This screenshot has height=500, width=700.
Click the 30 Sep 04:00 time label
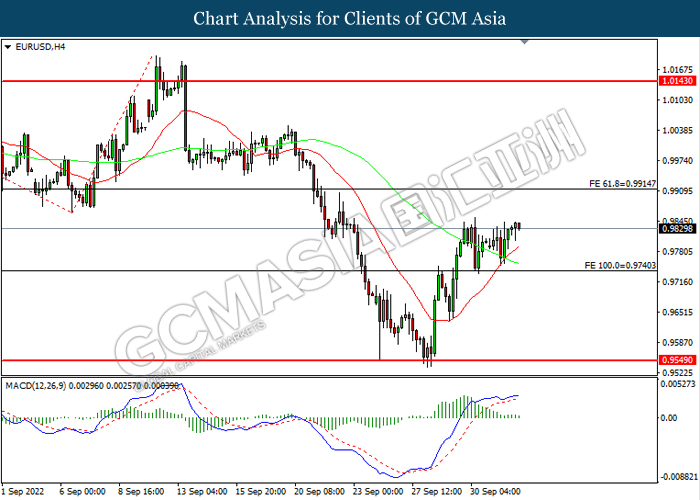point(495,492)
